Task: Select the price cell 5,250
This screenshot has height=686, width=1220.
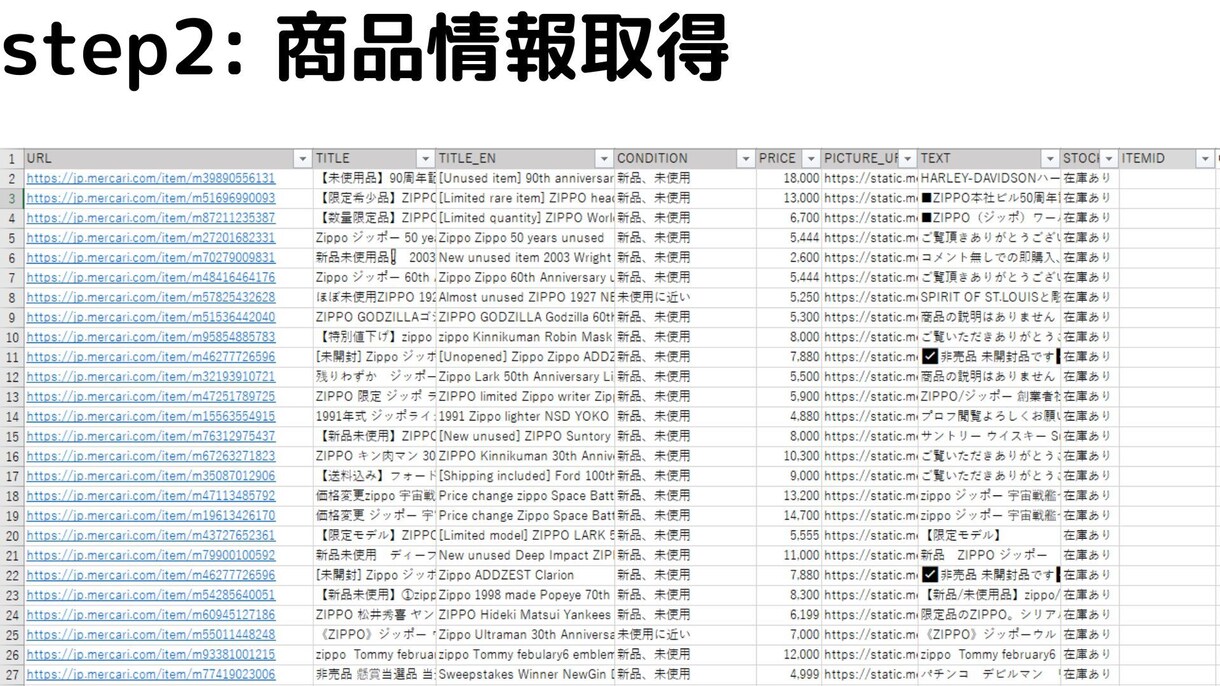Action: (x=789, y=297)
